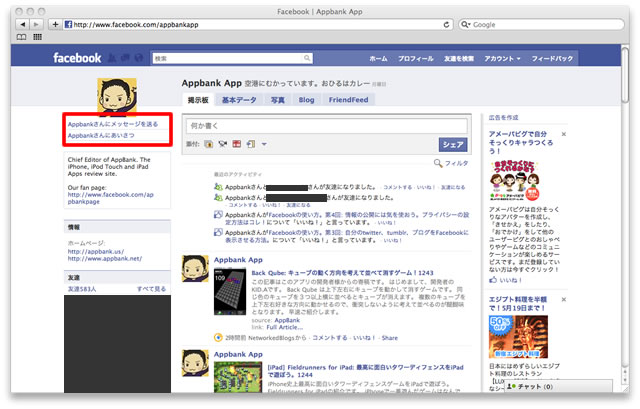
Task: Reload the page using the refresh icon
Action: pyautogui.click(x=446, y=24)
